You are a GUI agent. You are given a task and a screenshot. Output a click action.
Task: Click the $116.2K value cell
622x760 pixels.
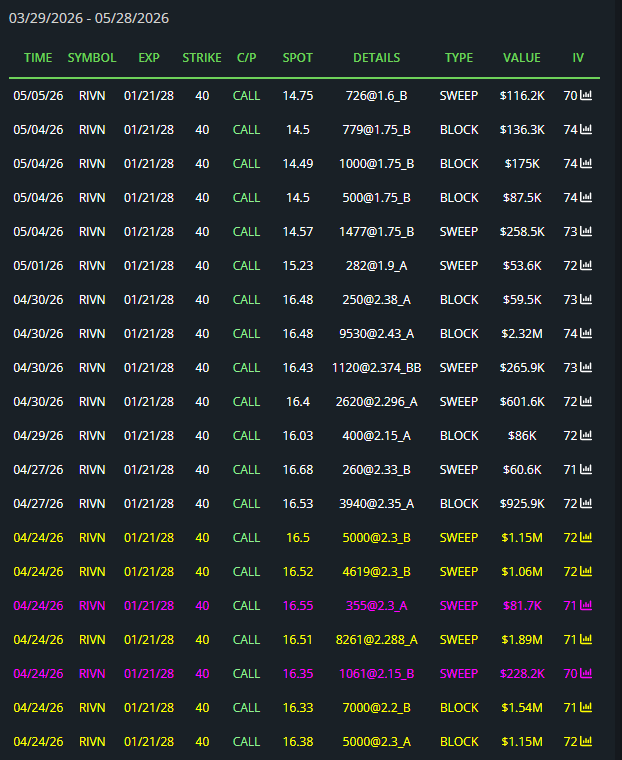(x=522, y=95)
